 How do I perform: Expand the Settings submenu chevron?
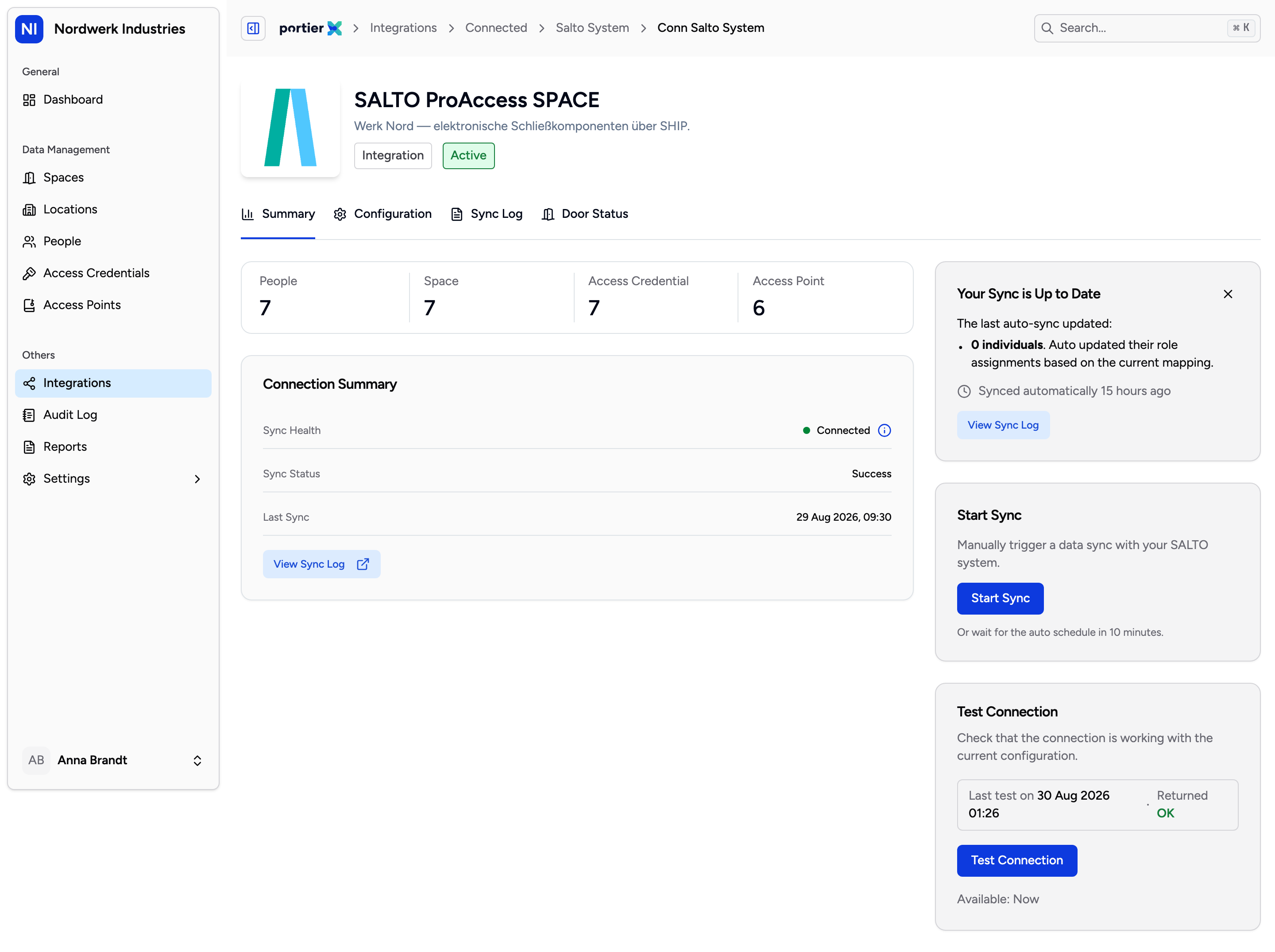coord(197,479)
